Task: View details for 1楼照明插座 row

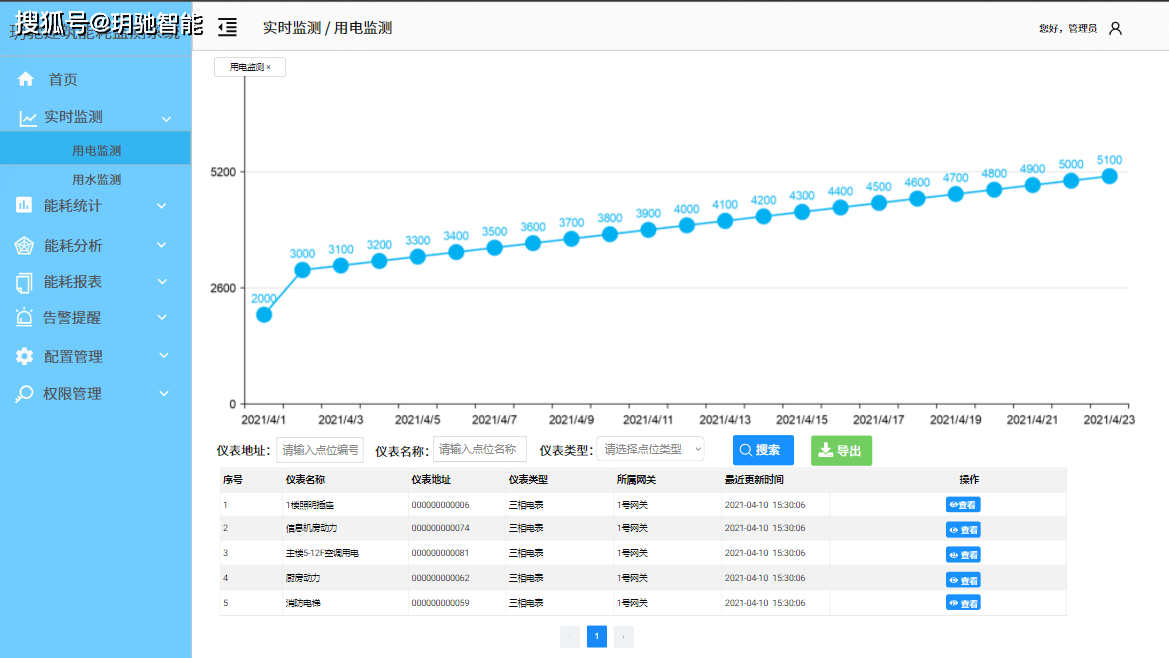Action: pyautogui.click(x=962, y=504)
